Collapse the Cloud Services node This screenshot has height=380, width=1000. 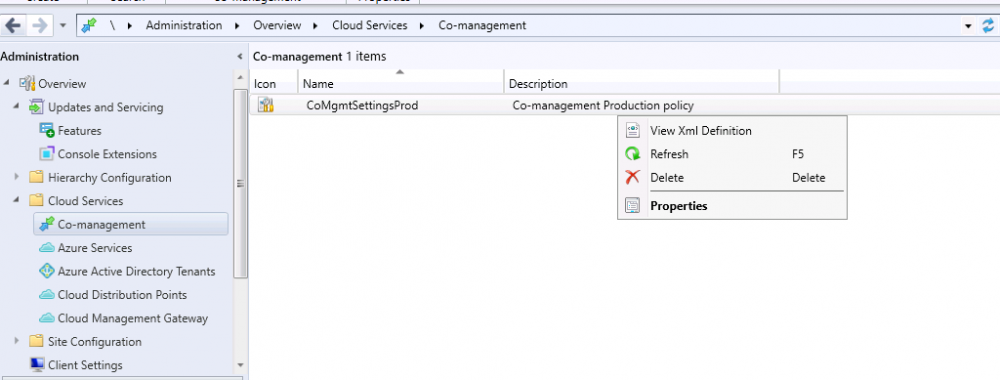click(x=17, y=201)
